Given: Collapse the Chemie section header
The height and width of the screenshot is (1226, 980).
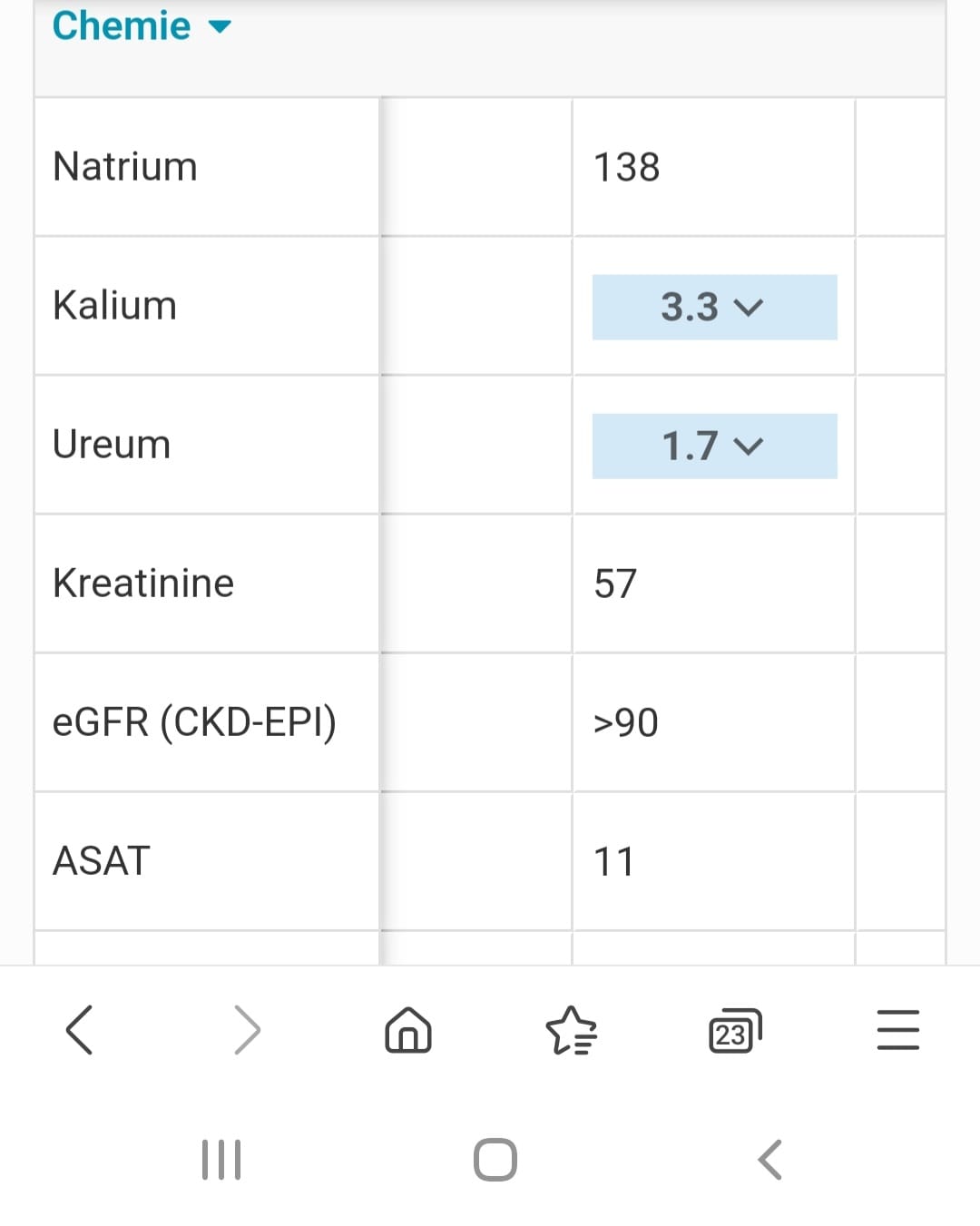Looking at the screenshot, I should click(x=142, y=25).
